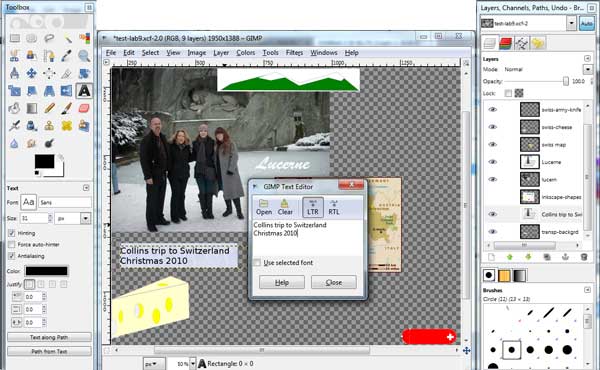The width and height of the screenshot is (600, 370).
Task: Toggle visibility of swiss-army-knife layer
Action: pyautogui.click(x=492, y=110)
